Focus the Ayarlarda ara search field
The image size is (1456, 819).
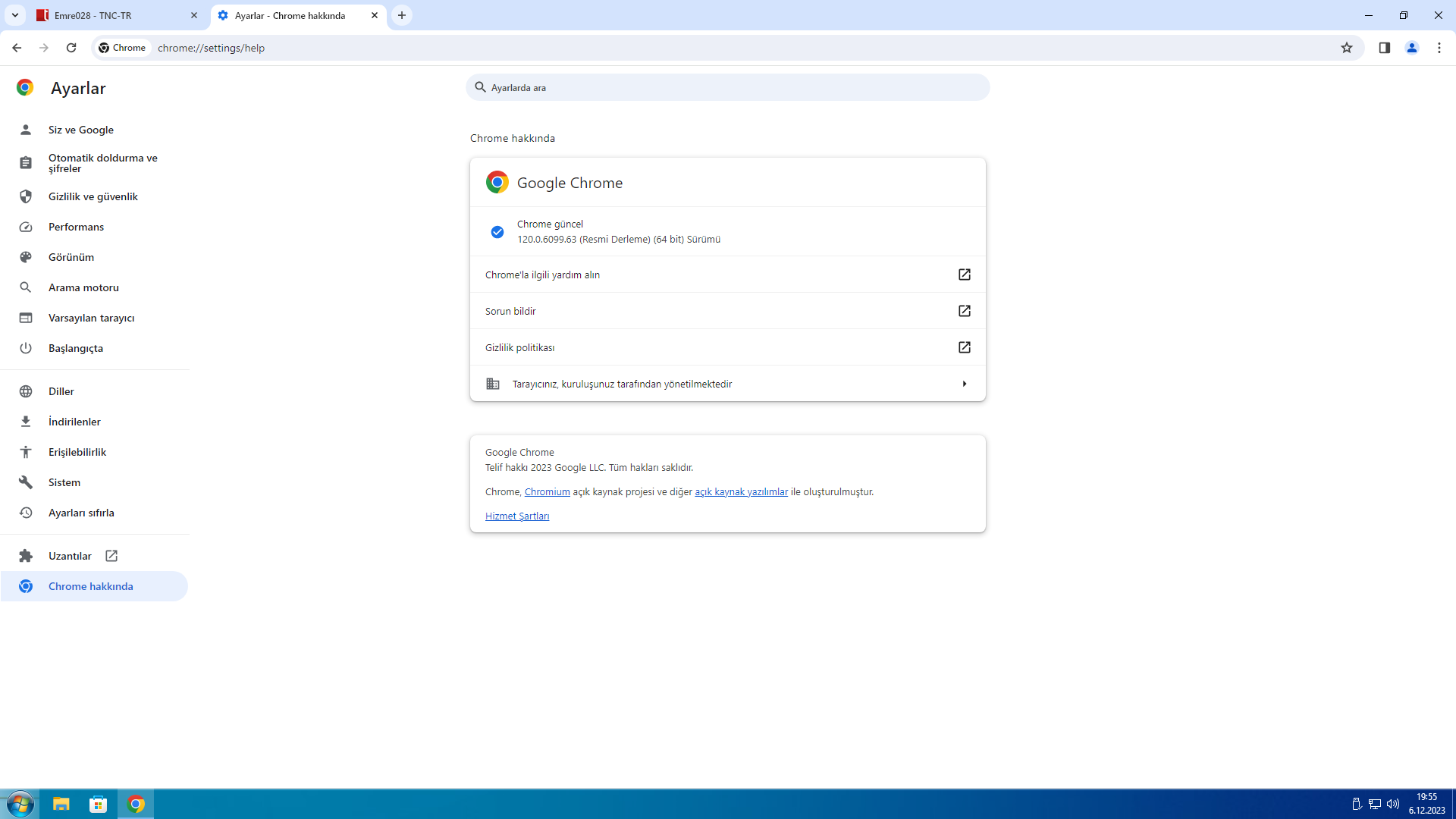(728, 87)
